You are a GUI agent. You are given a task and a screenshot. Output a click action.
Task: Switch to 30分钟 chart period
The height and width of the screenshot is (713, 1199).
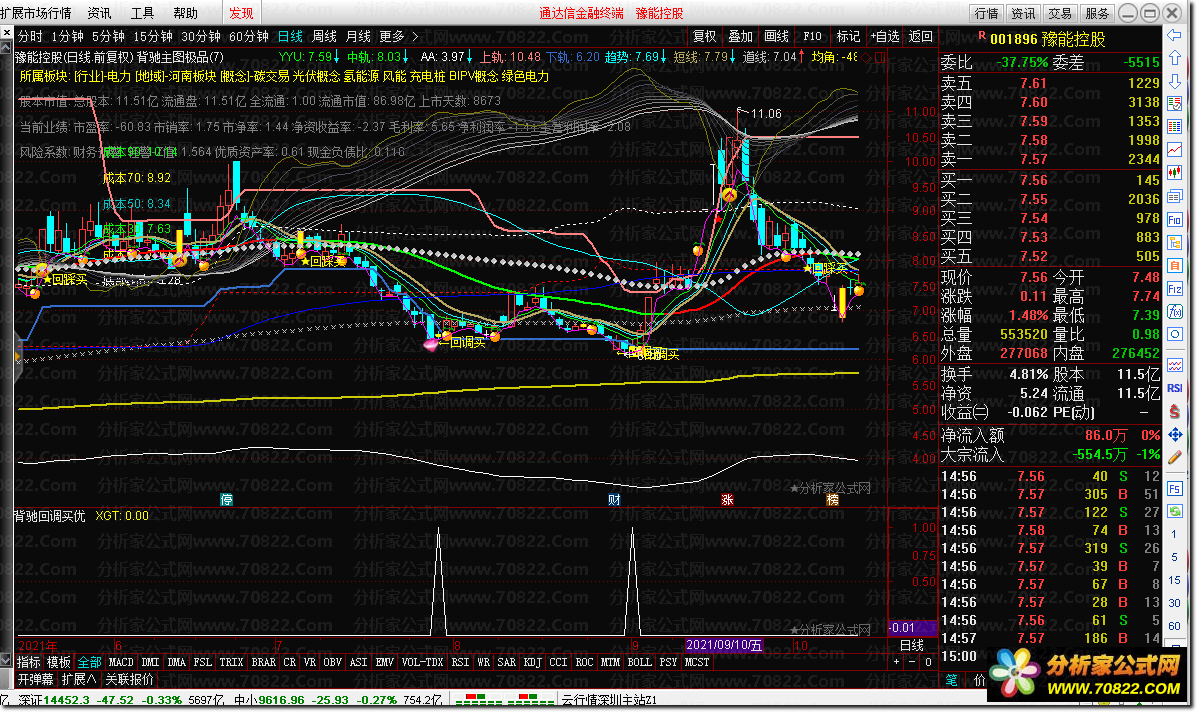point(201,36)
